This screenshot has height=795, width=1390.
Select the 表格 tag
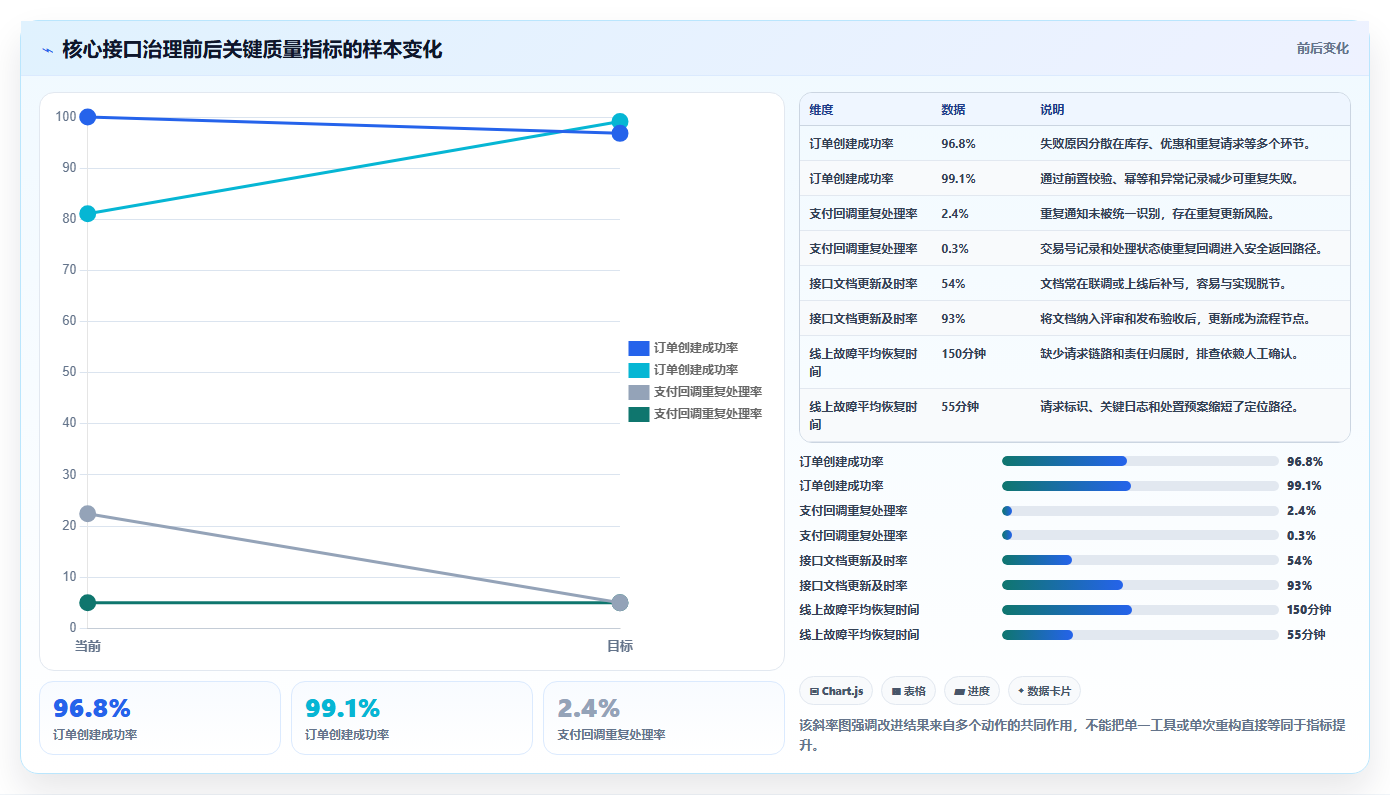coord(908,691)
